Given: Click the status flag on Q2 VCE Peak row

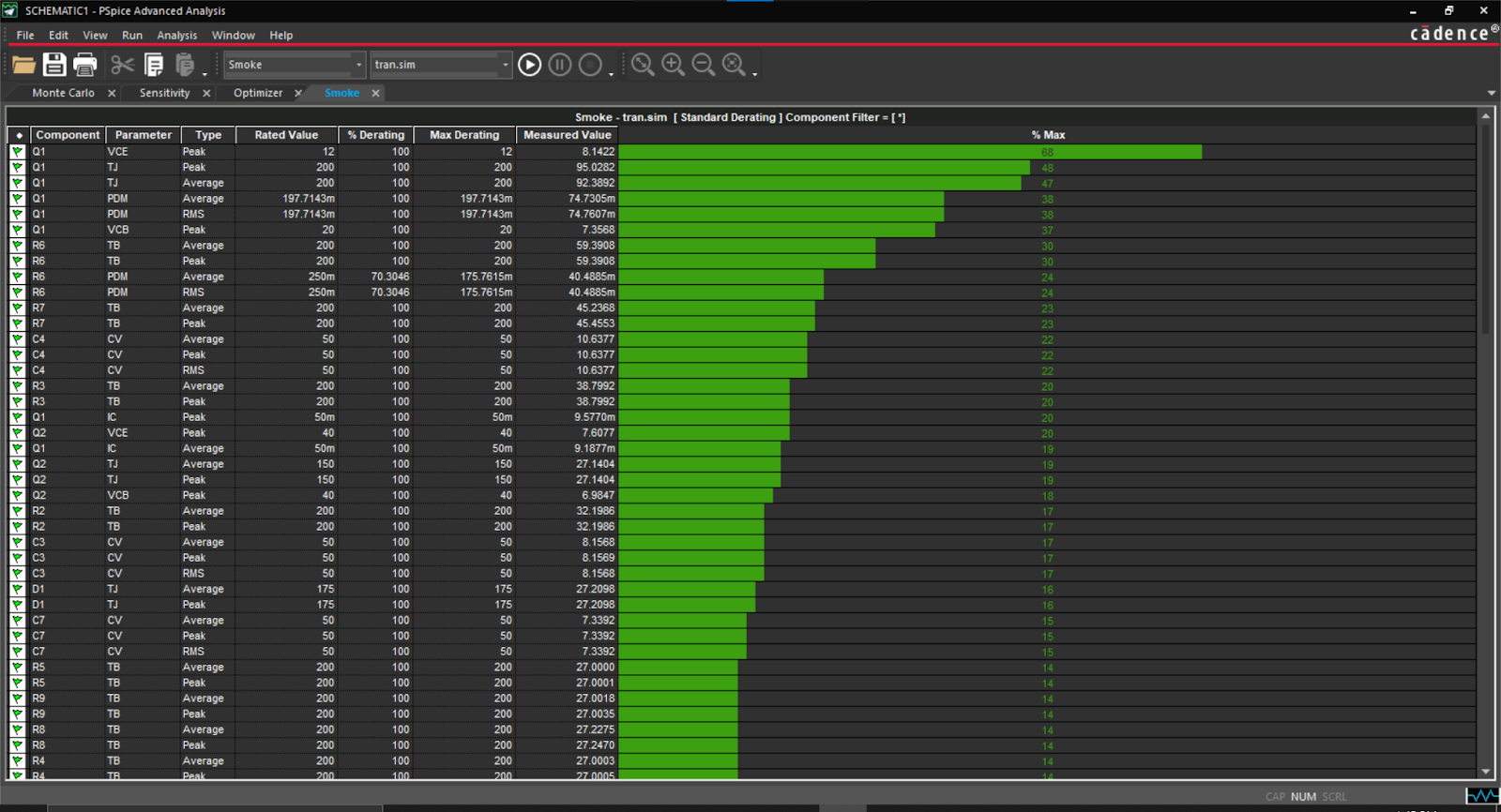Looking at the screenshot, I should click(18, 432).
